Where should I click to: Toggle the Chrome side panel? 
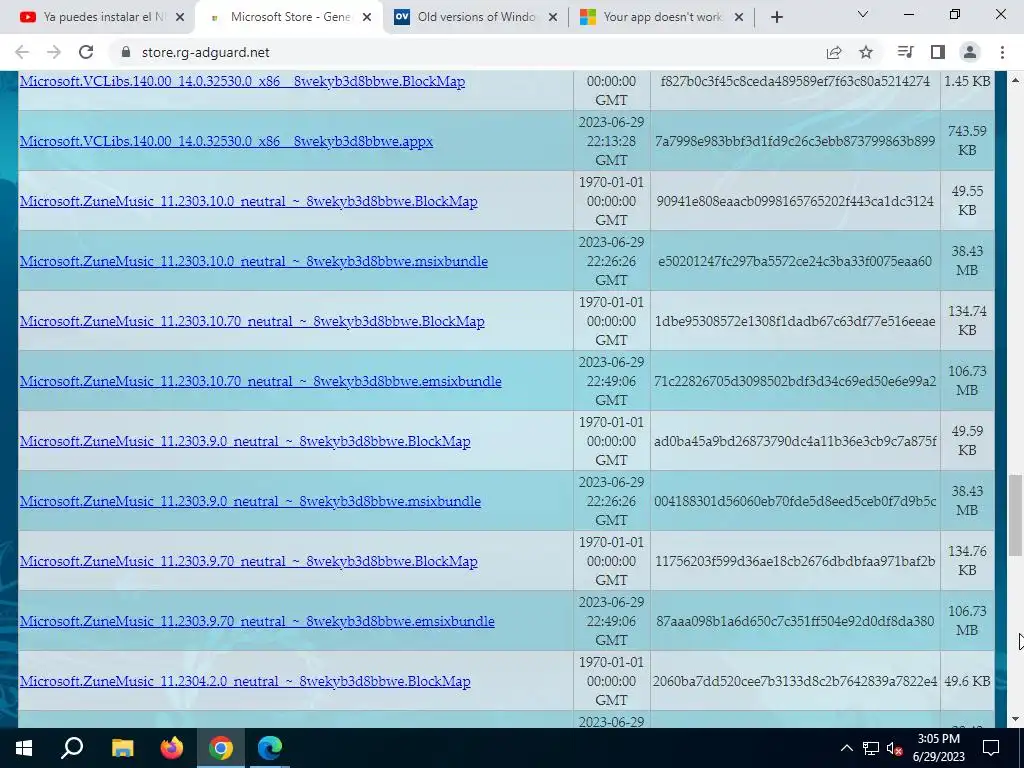coord(938,52)
